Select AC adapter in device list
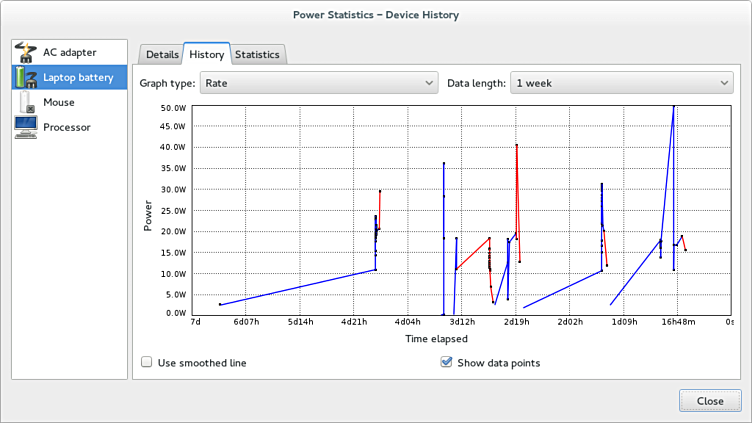The image size is (752, 423). [69, 52]
